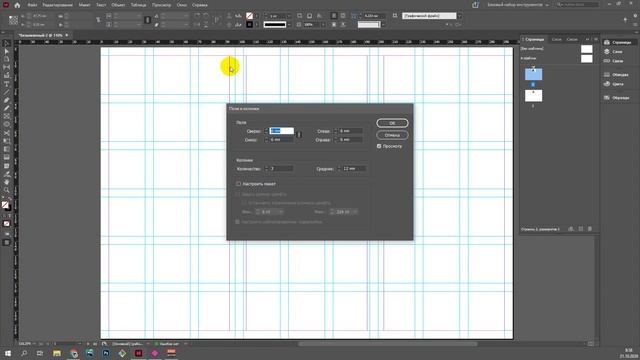This screenshot has width=640, height=360.
Task: Click the search field at the top right
Action: click(x=578, y=4)
